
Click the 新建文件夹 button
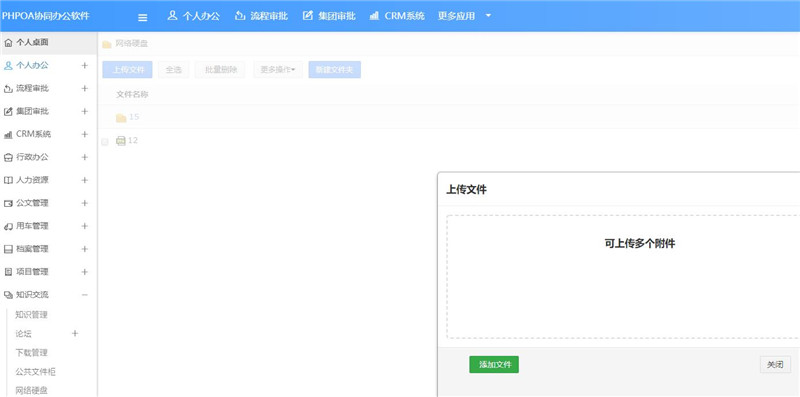click(x=335, y=70)
